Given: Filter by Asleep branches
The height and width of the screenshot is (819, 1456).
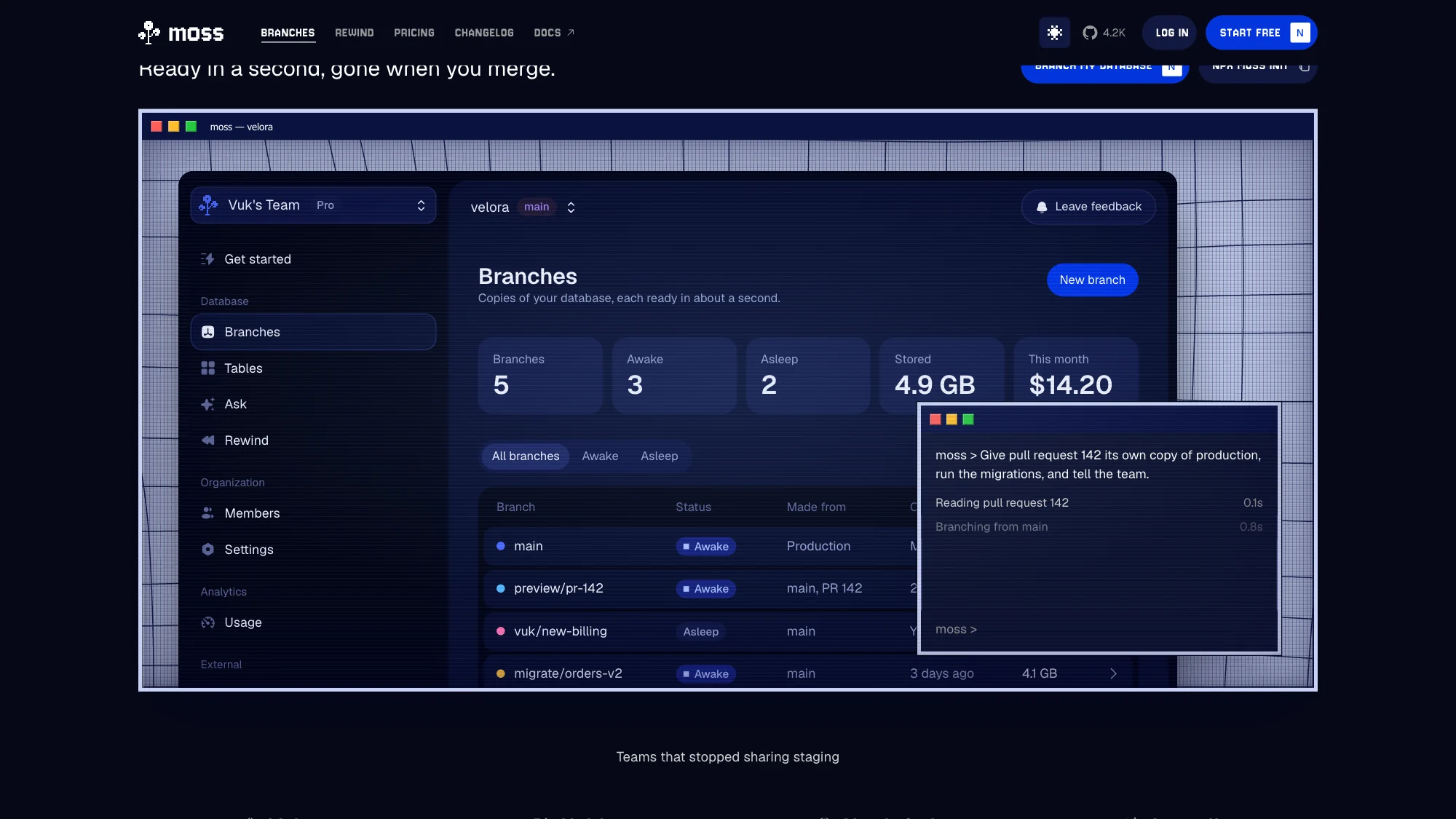Looking at the screenshot, I should point(659,456).
